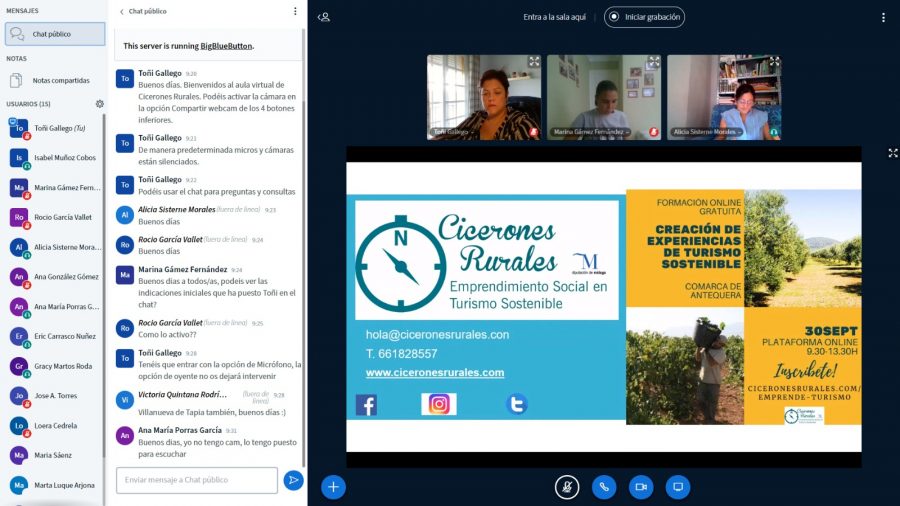Select user Gracy Martos Roda
This screenshot has width=900, height=506.
point(55,366)
